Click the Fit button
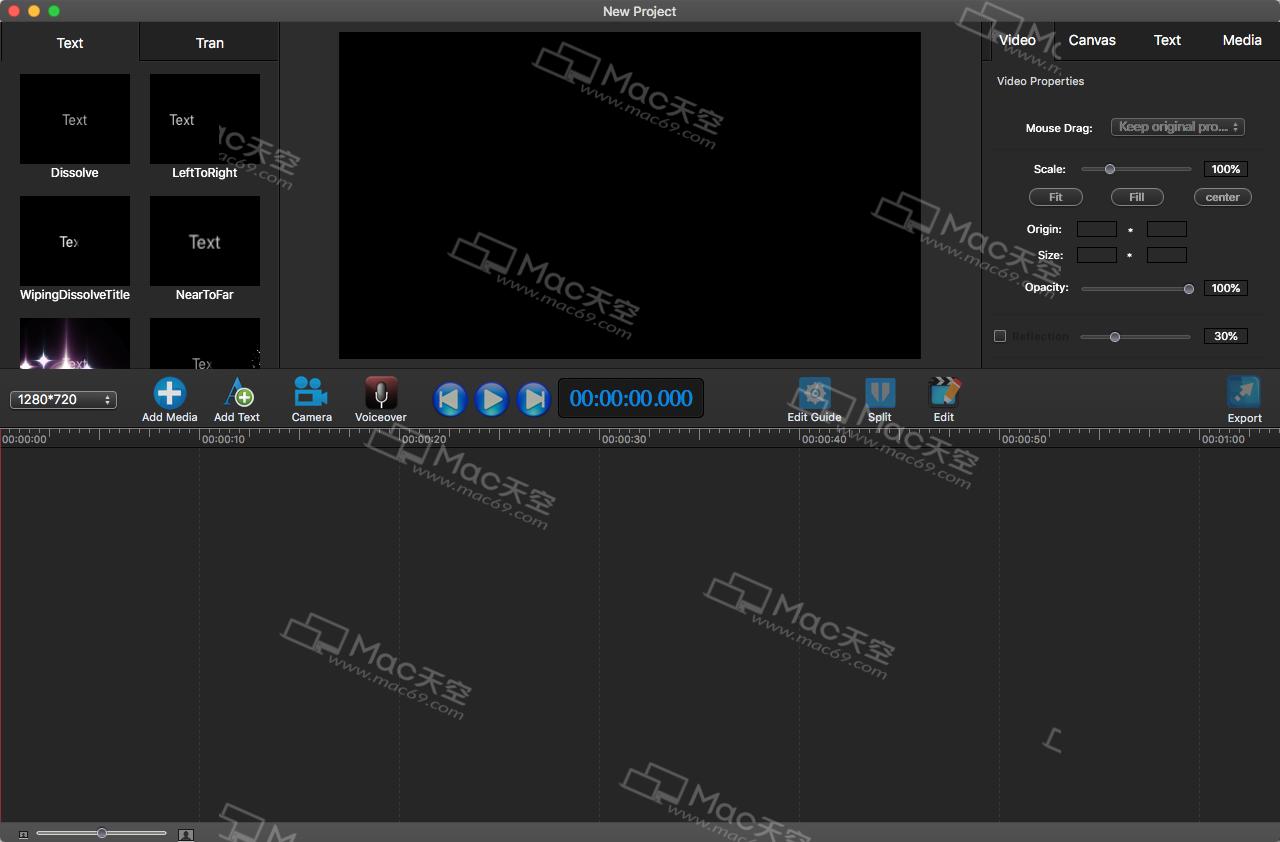The height and width of the screenshot is (842, 1280). coord(1055,197)
